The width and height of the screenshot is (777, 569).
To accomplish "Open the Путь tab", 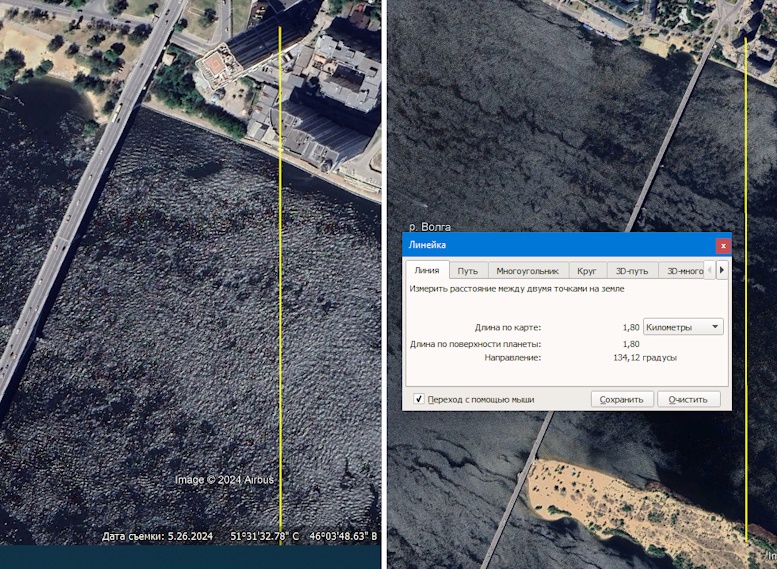I will coord(468,271).
